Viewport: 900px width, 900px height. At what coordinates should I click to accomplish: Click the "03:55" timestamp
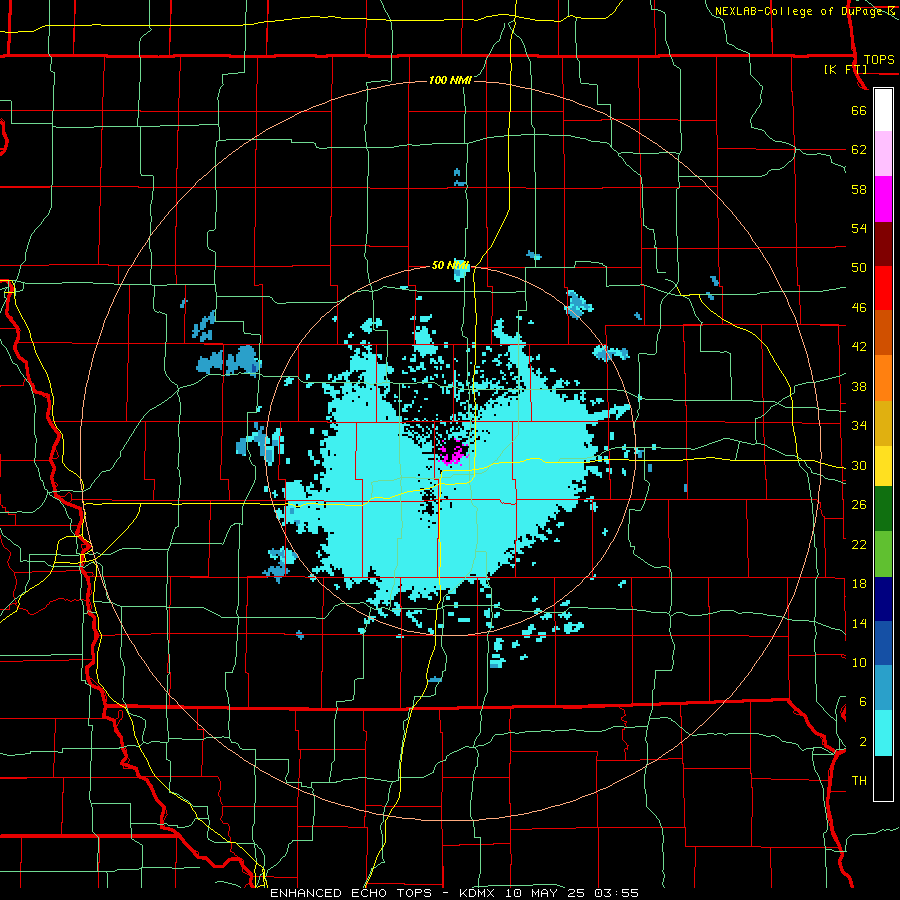[x=618, y=893]
